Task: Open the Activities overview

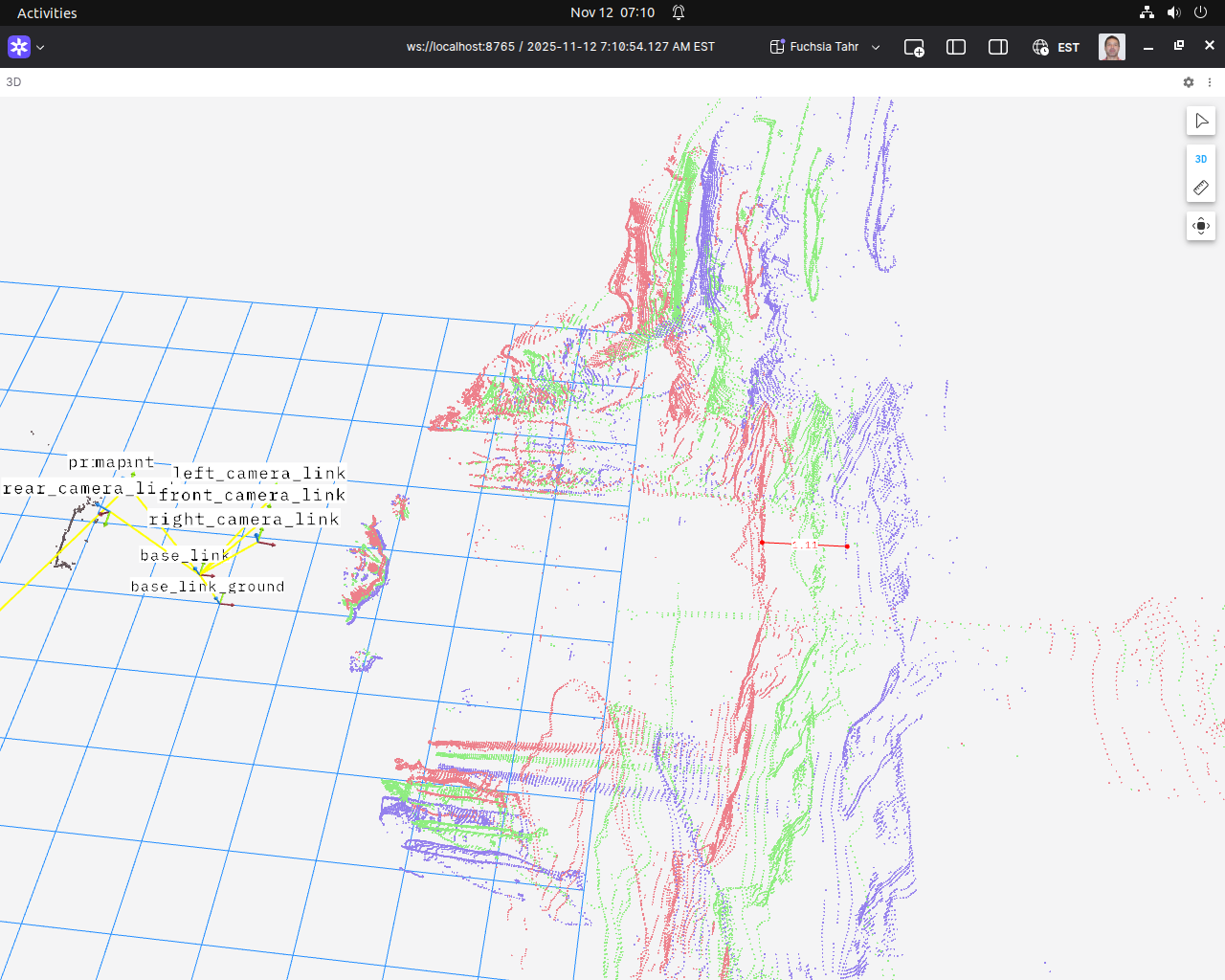Action: coord(47,12)
